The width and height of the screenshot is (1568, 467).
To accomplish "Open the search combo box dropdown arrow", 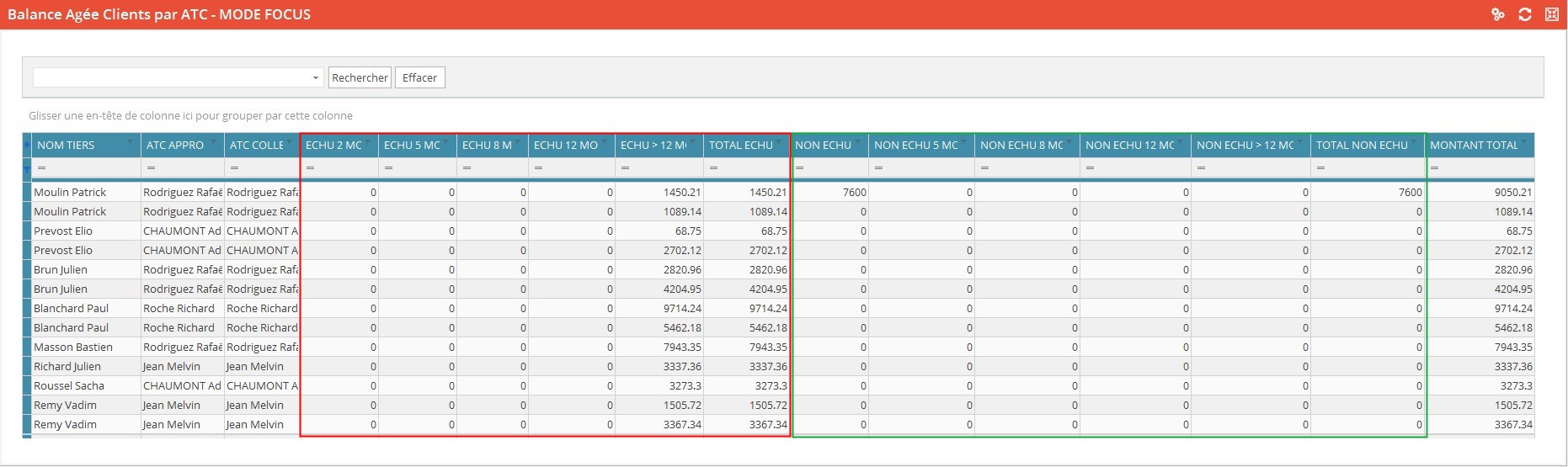I will [x=316, y=78].
